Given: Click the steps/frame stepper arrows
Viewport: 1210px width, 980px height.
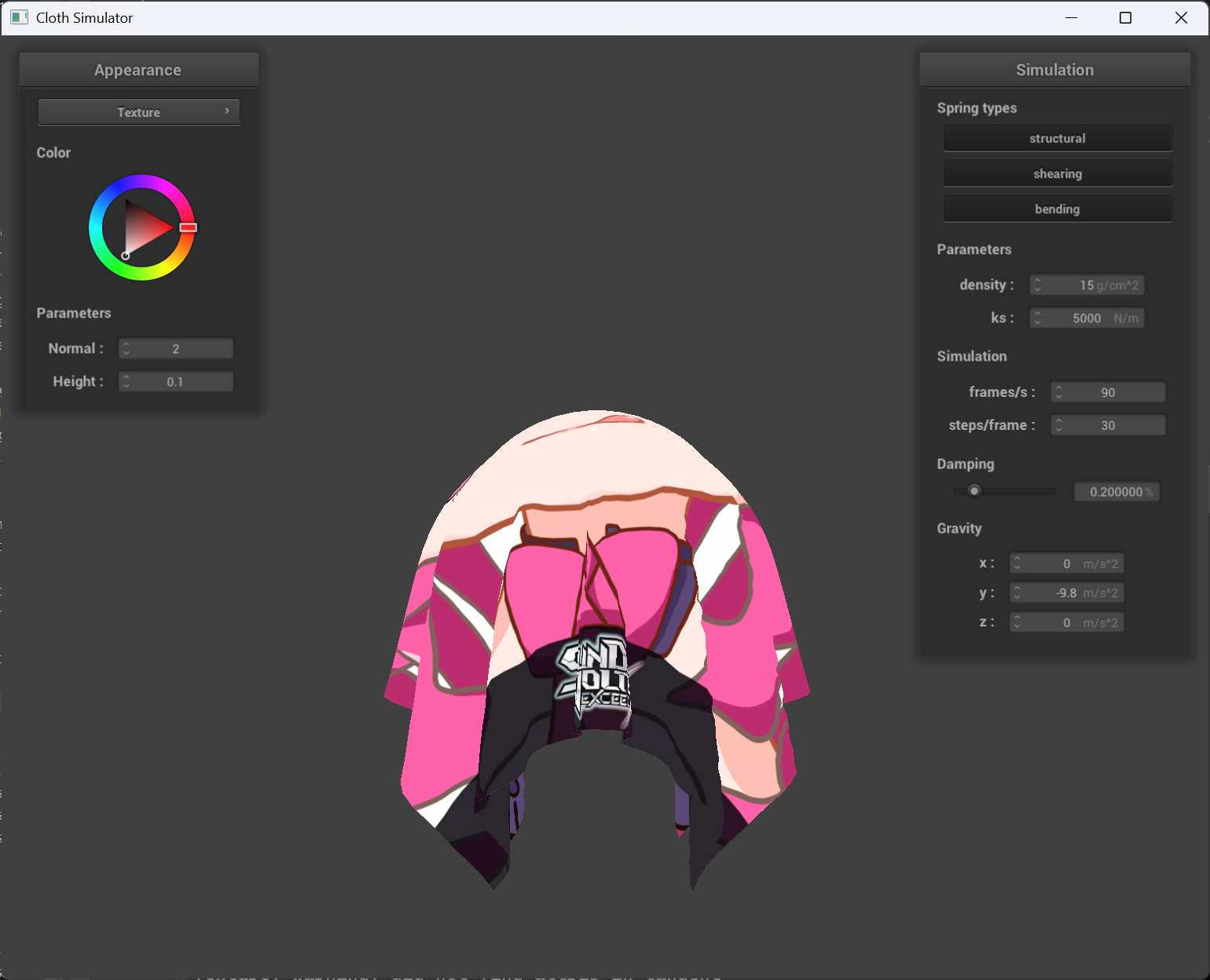Looking at the screenshot, I should 1059,425.
